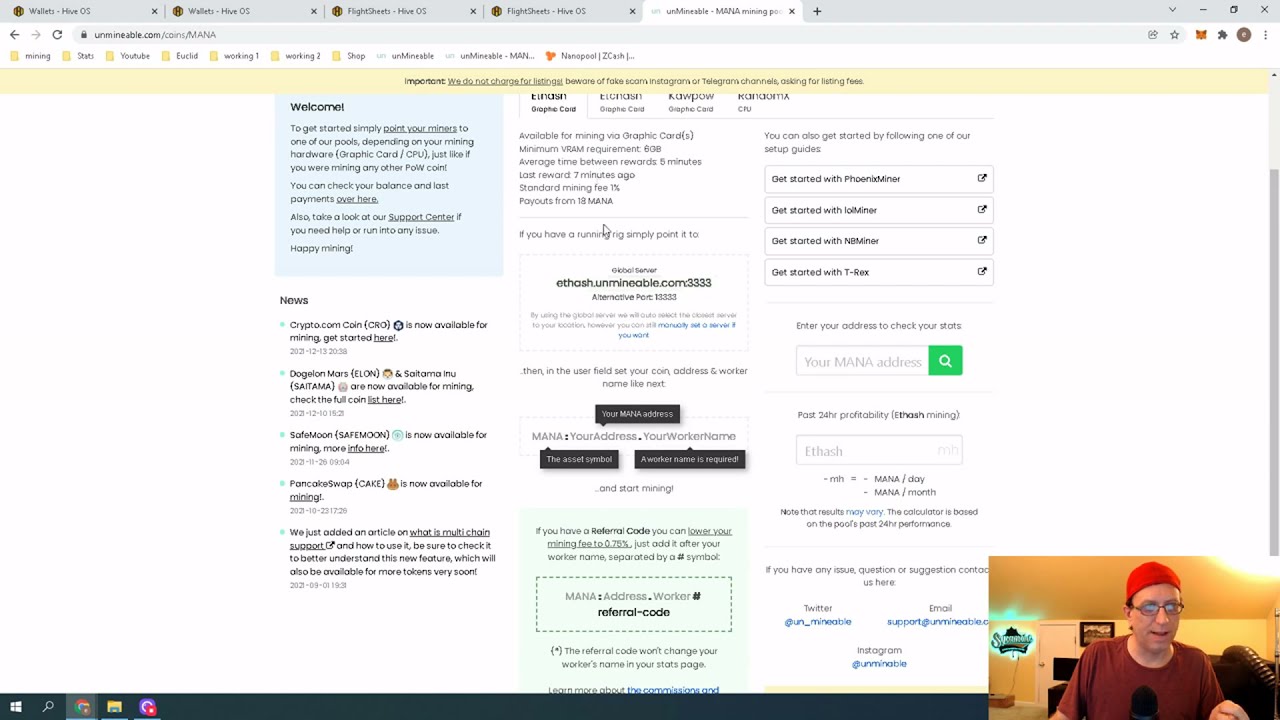Image resolution: width=1280 pixels, height=720 pixels.
Task: Open external link icon for PhoenixMiner
Action: pyautogui.click(x=982, y=178)
